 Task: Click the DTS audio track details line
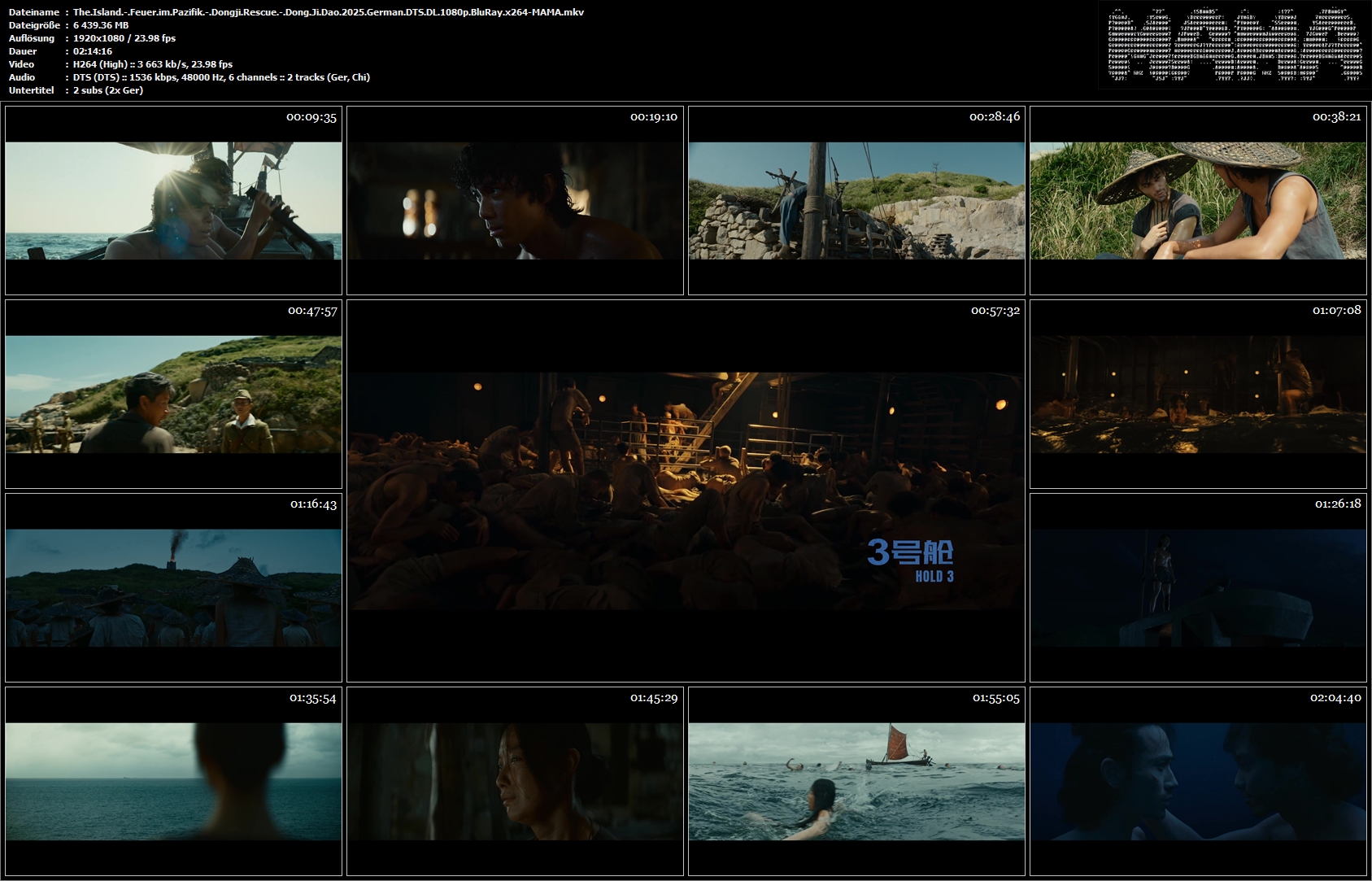pyautogui.click(x=221, y=77)
